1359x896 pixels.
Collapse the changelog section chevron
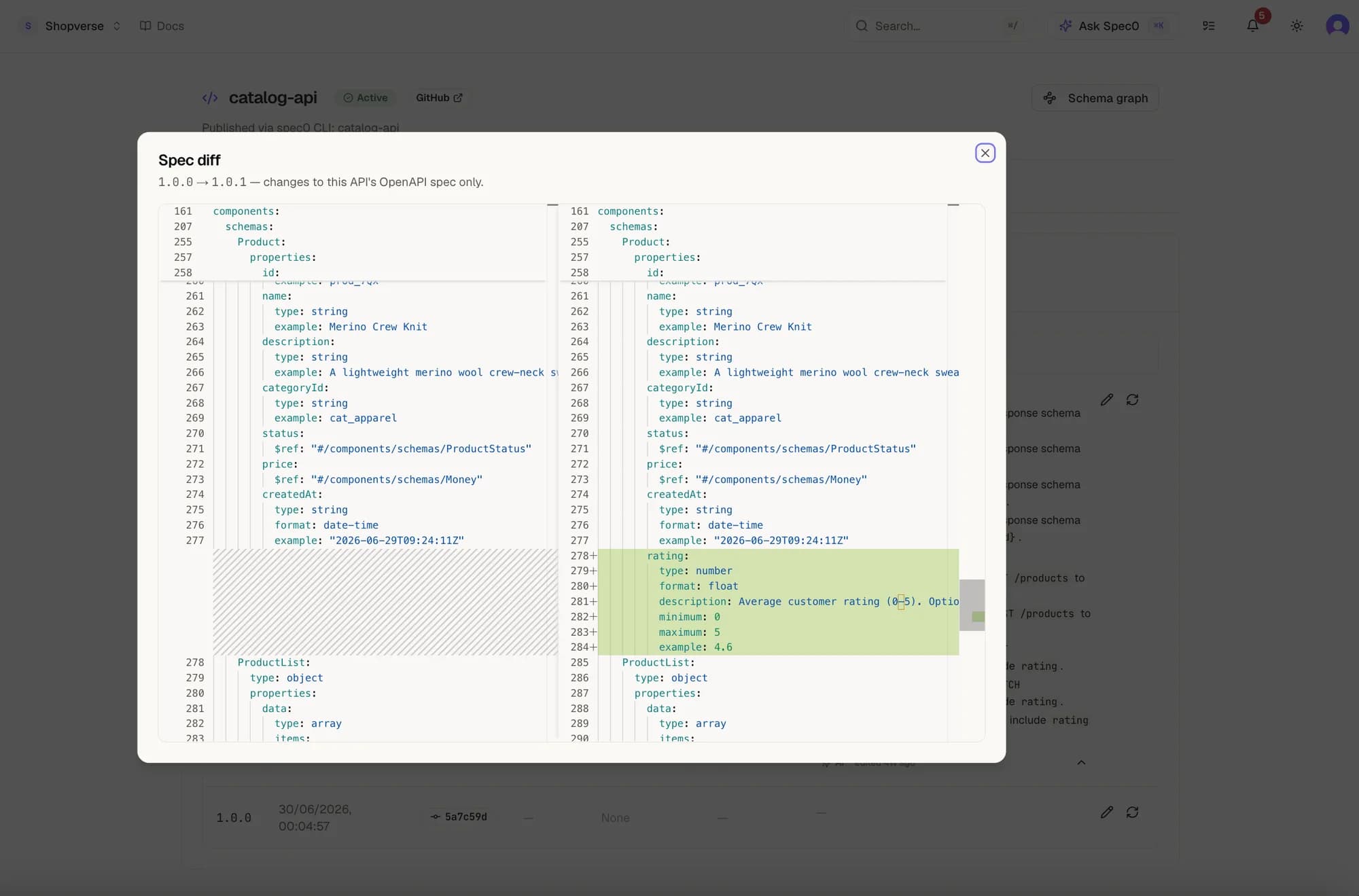pos(1081,762)
